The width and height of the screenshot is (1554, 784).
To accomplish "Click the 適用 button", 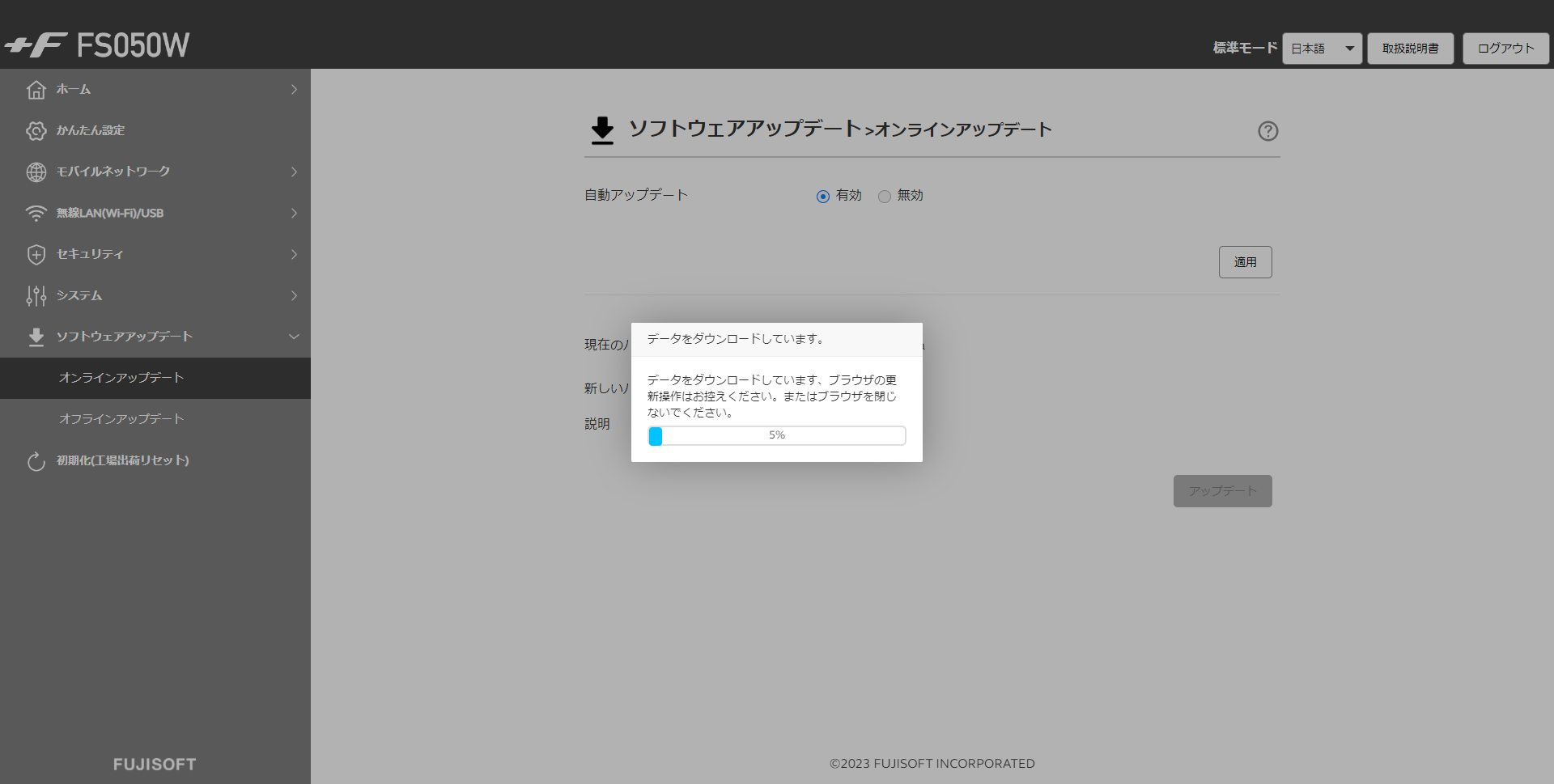I will click(x=1246, y=262).
